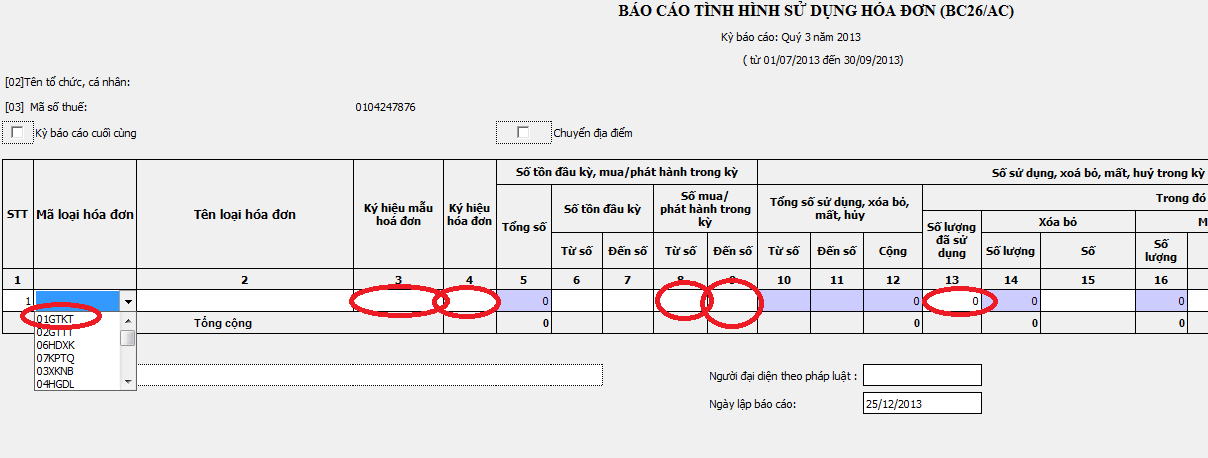
Task: Click the 'Mã loại hóa đơn' column header
Action: [85, 214]
